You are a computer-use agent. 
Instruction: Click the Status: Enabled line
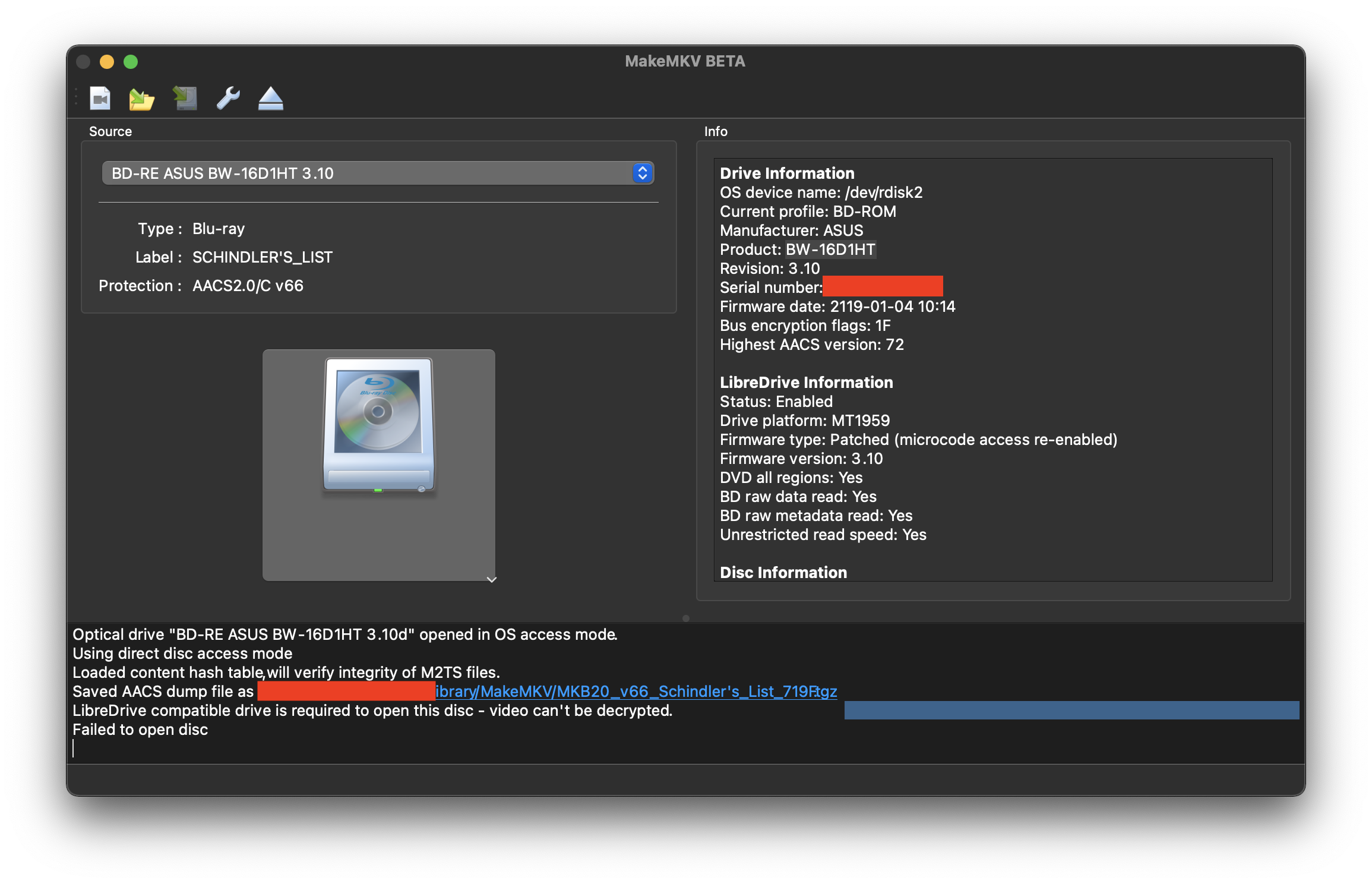pyautogui.click(x=776, y=402)
